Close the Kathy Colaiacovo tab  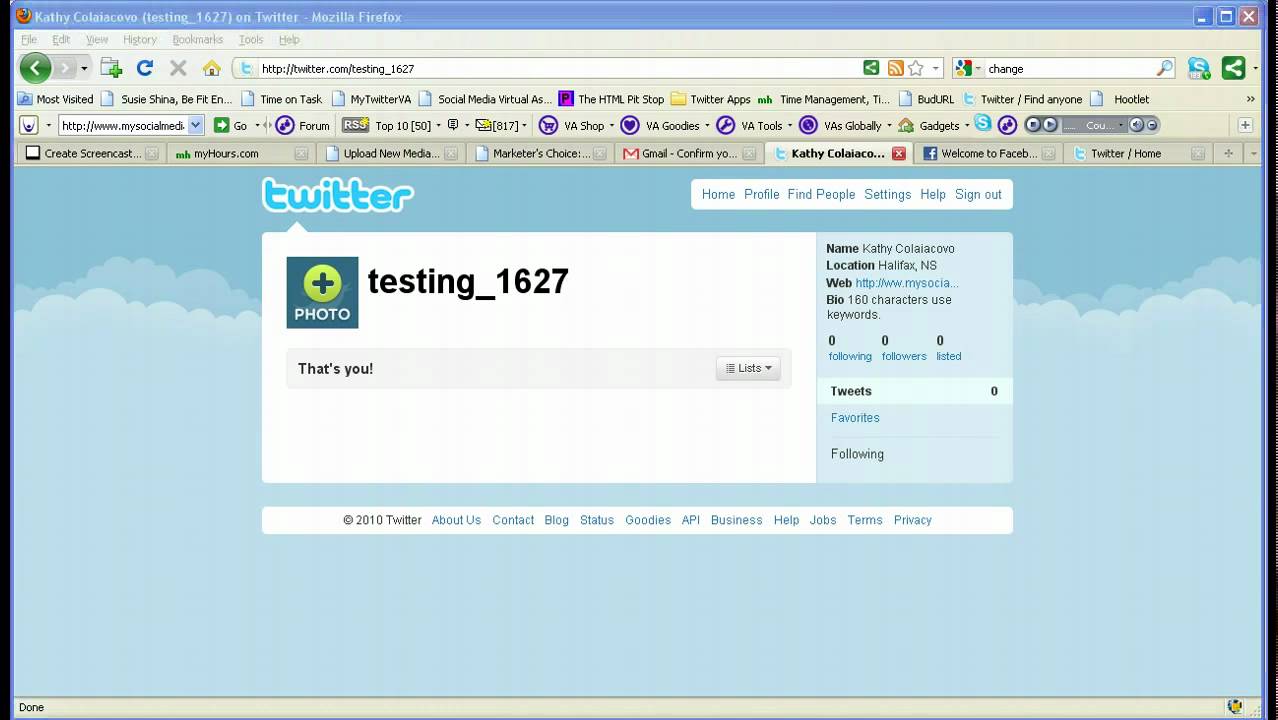[898, 153]
